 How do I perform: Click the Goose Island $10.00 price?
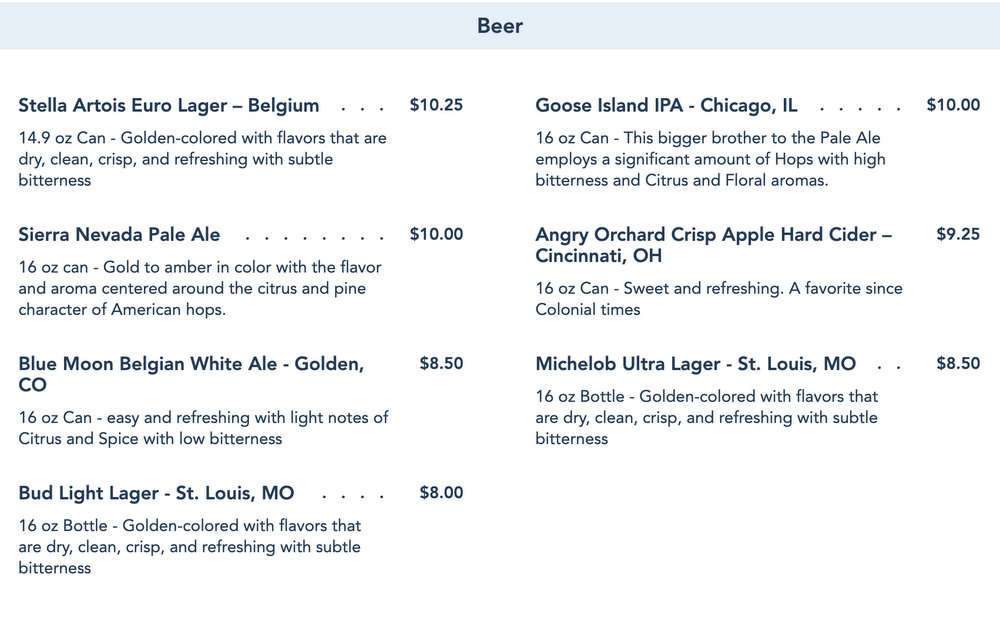pyautogui.click(x=953, y=105)
